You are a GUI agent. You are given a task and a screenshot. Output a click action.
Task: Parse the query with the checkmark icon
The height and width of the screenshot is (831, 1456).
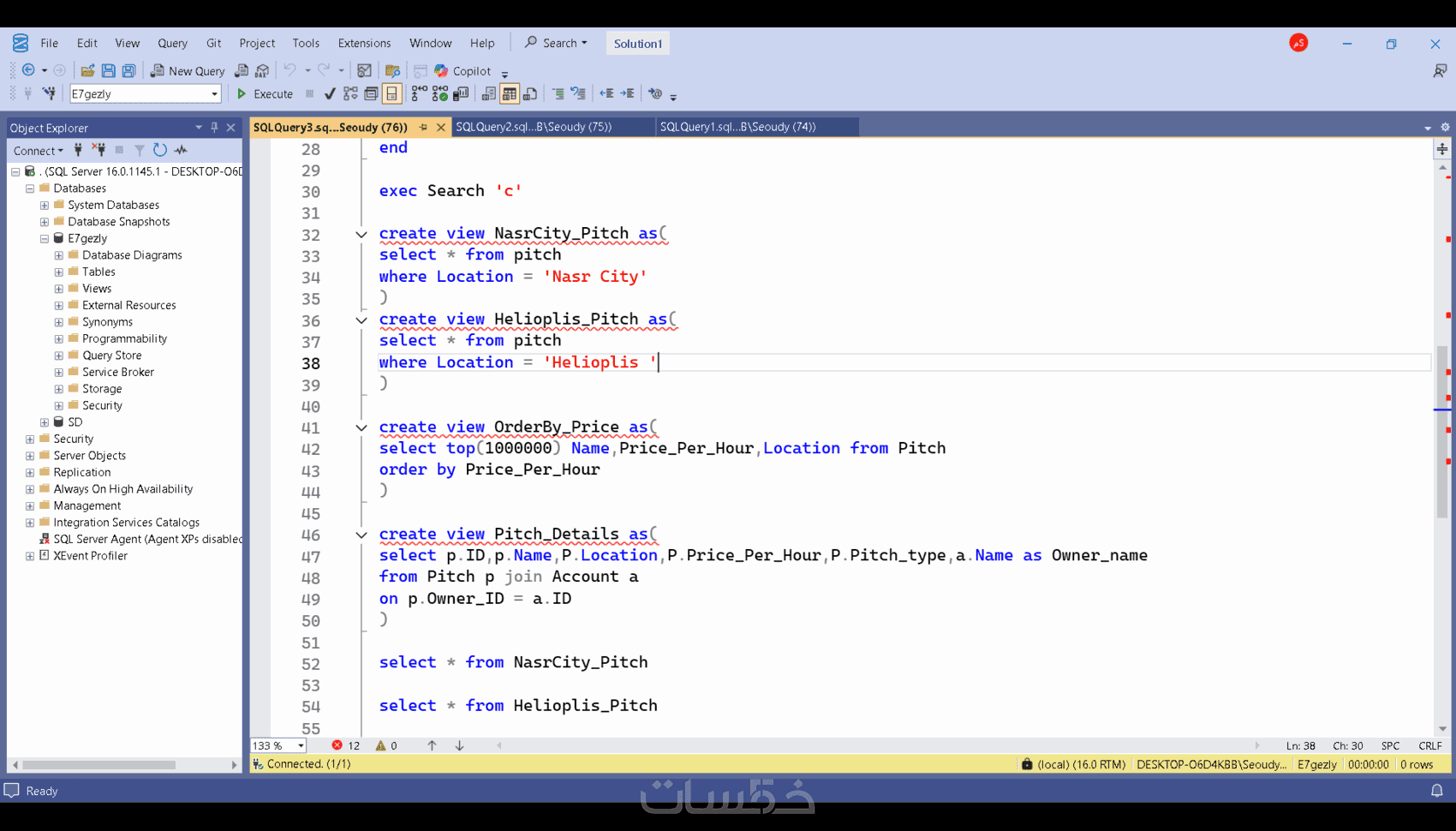pyautogui.click(x=330, y=93)
